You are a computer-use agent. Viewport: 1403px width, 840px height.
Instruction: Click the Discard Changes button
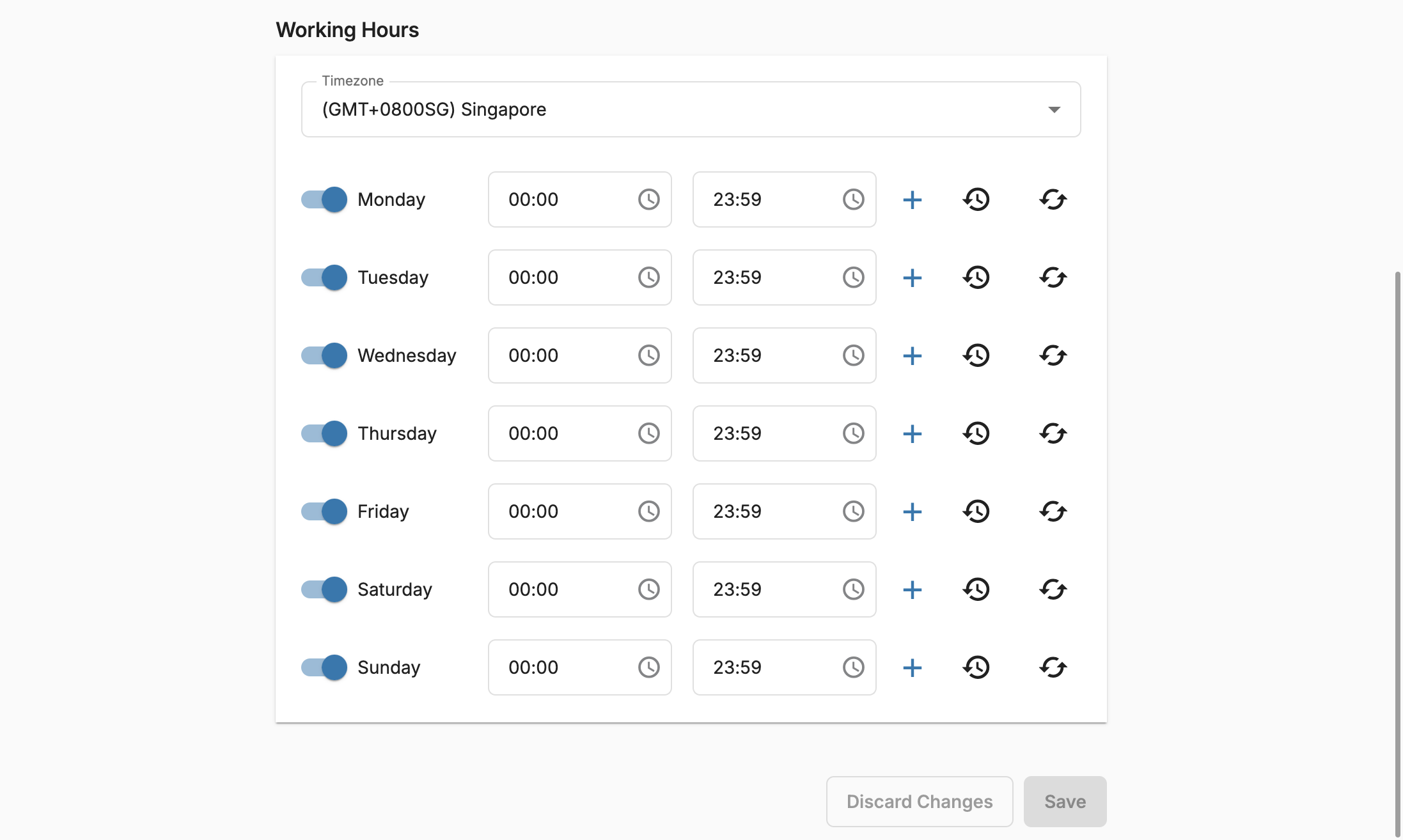(x=920, y=802)
